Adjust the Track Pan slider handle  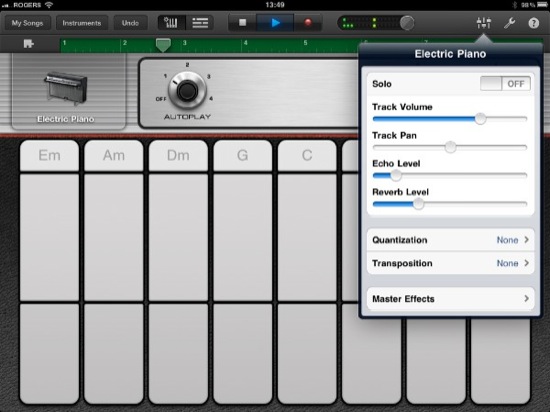click(x=450, y=147)
